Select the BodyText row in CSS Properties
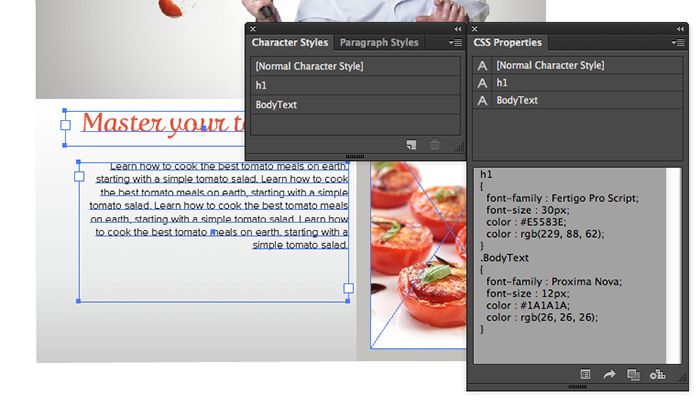700x418 pixels. pos(578,100)
